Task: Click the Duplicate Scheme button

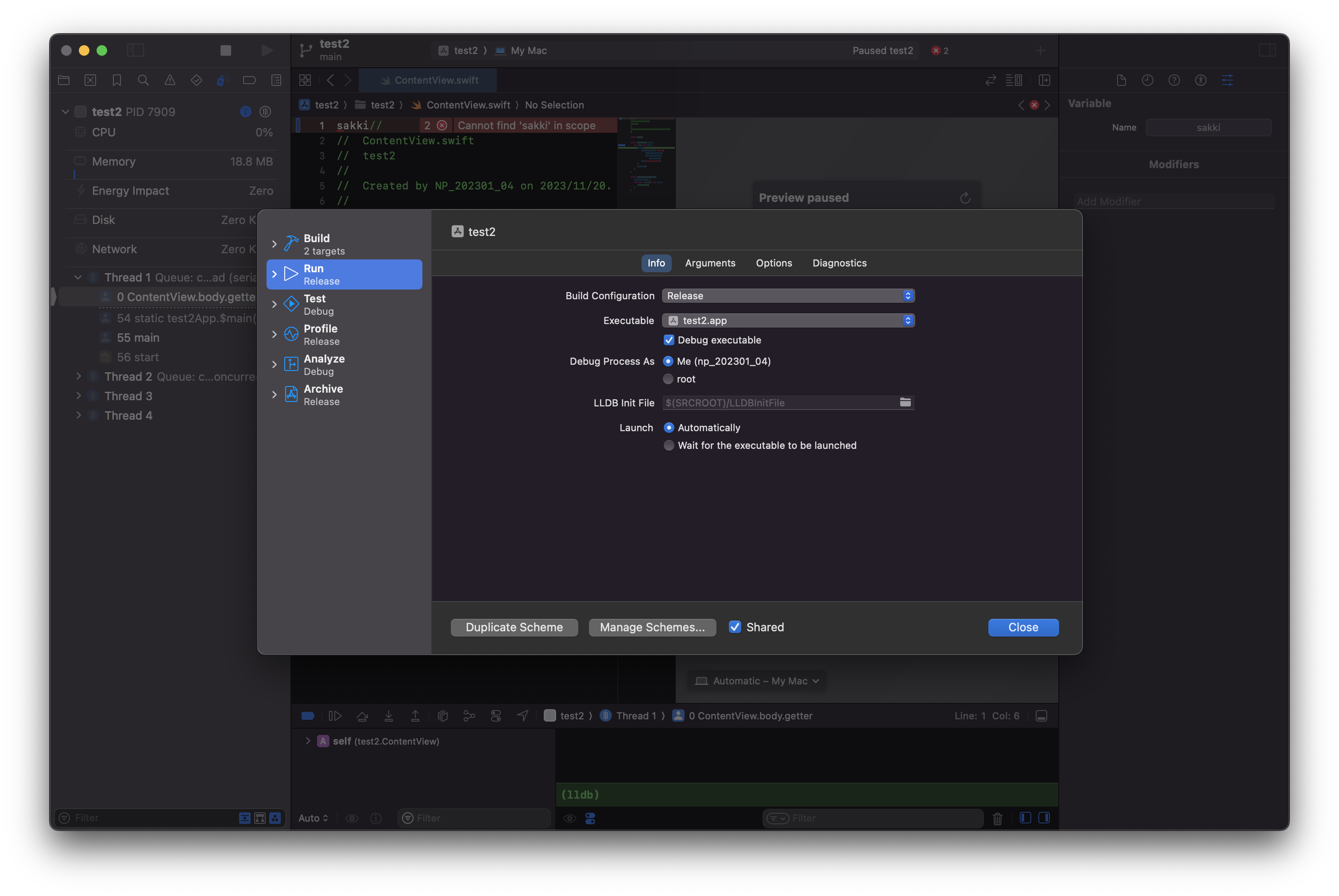Action: click(x=514, y=627)
